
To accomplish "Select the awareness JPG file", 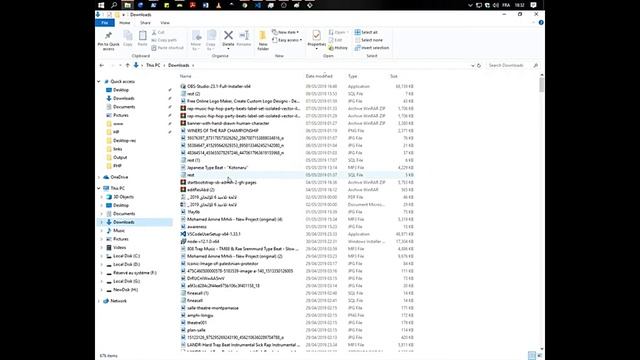I will point(197,227).
